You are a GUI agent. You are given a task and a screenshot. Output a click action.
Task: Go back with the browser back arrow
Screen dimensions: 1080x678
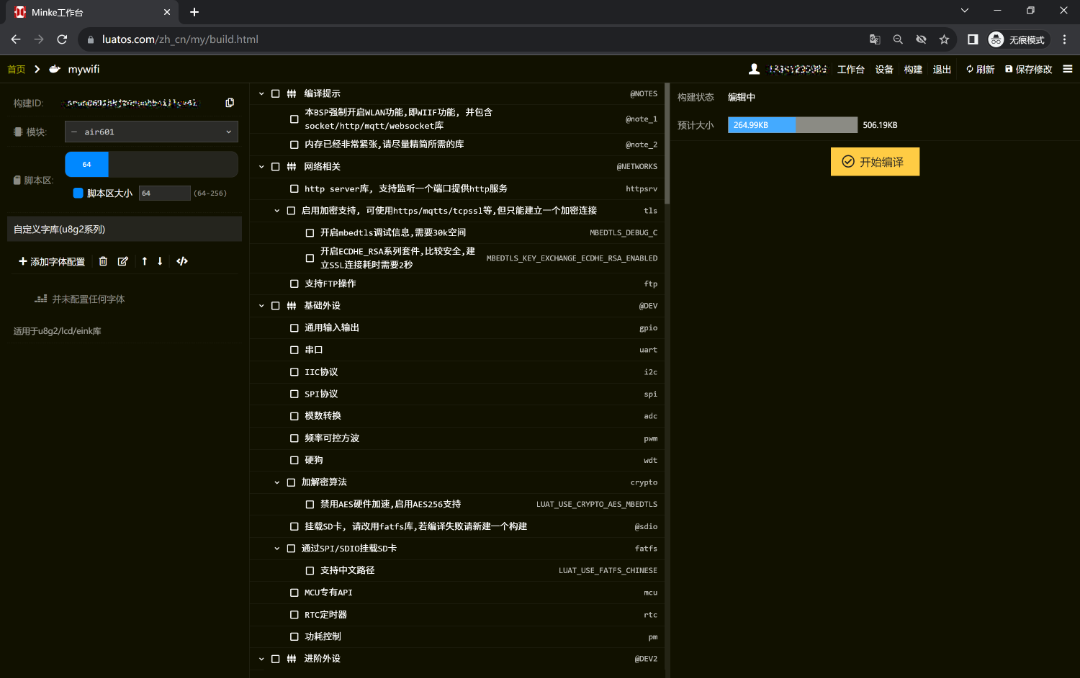point(16,39)
